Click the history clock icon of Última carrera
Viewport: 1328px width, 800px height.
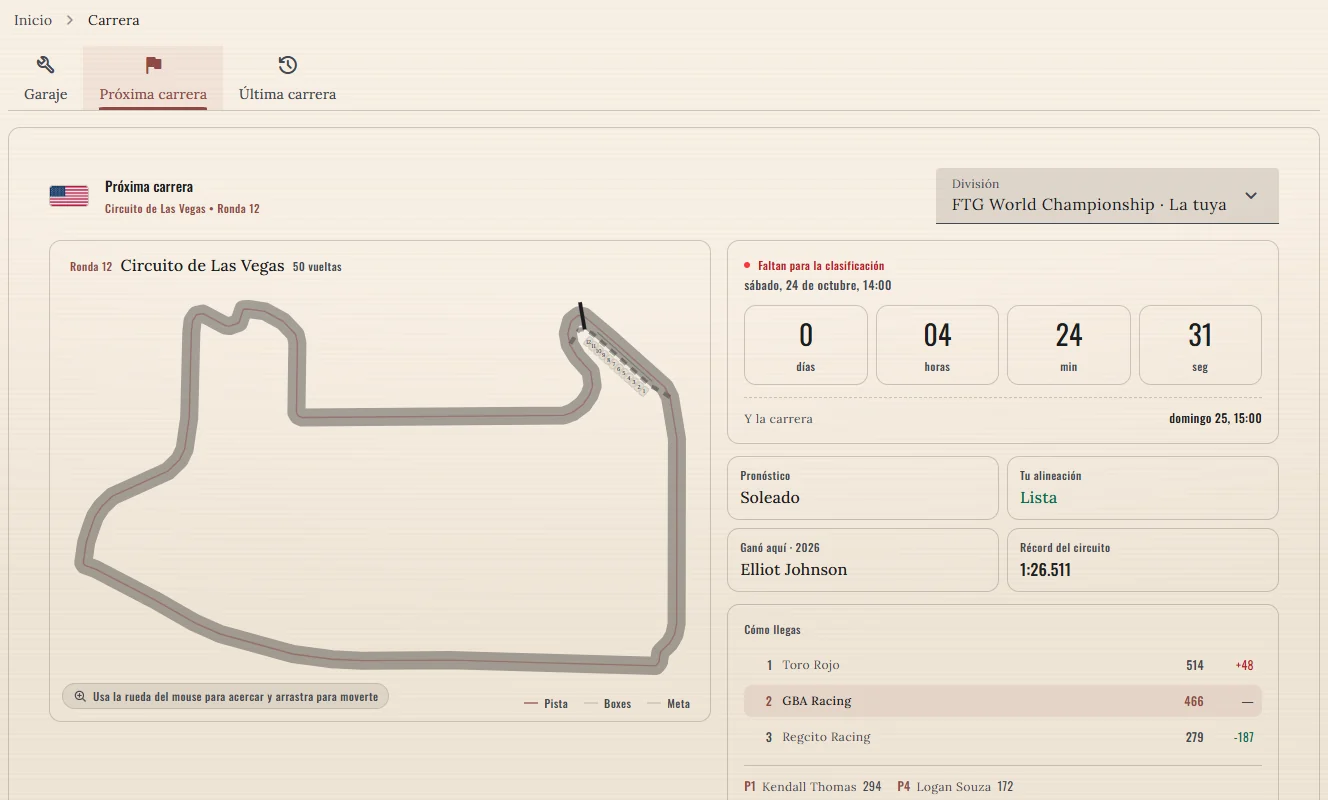[287, 65]
